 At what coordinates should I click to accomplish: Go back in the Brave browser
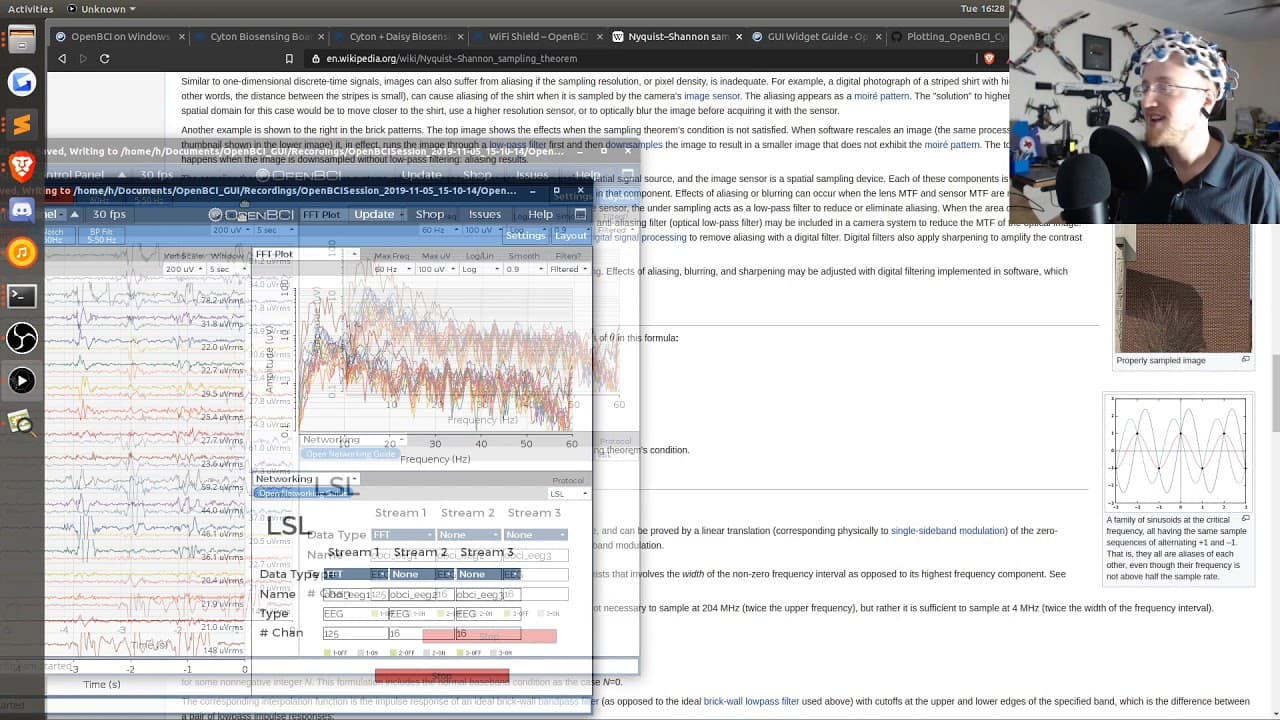62,59
